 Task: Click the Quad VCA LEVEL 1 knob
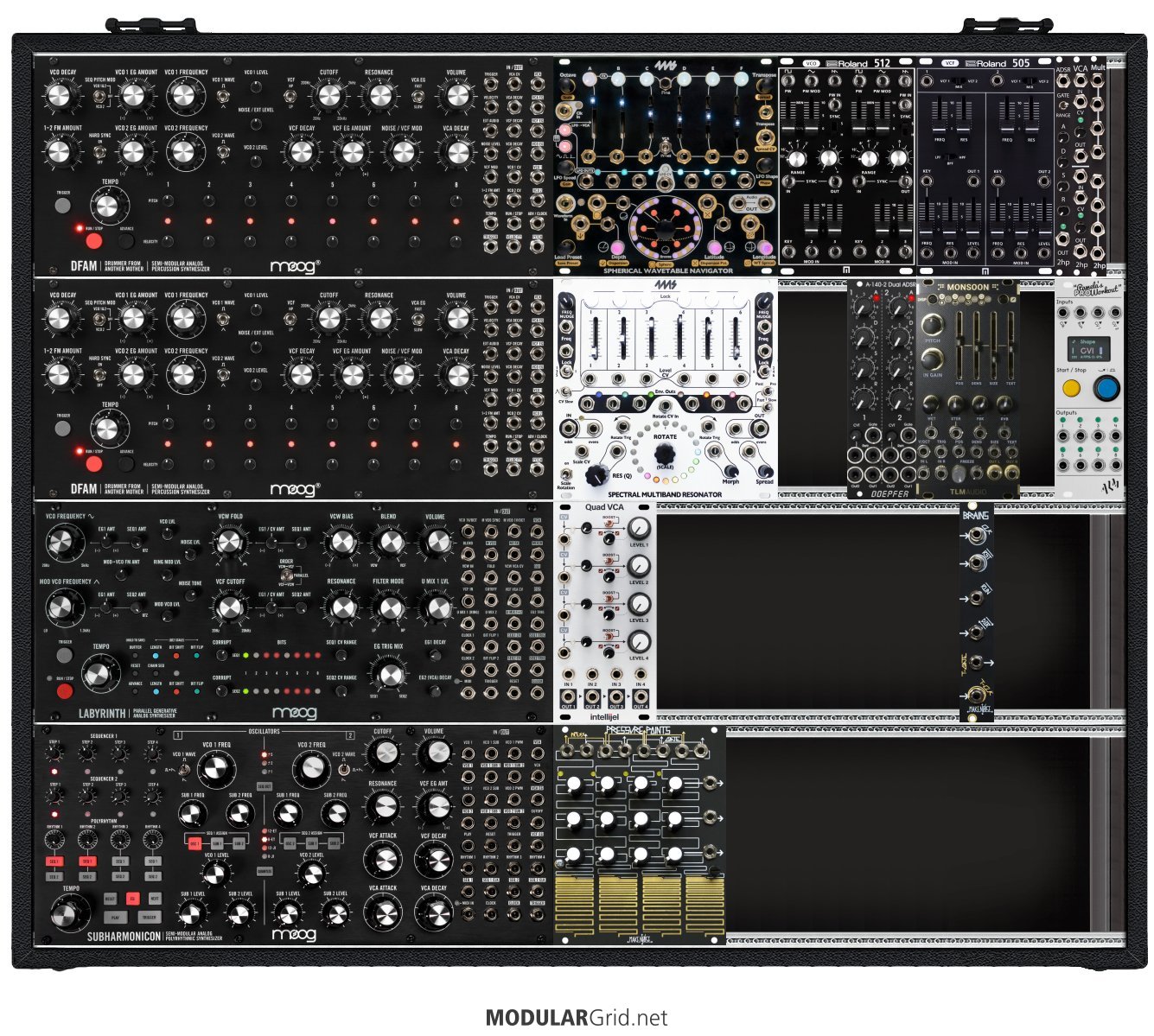[638, 528]
